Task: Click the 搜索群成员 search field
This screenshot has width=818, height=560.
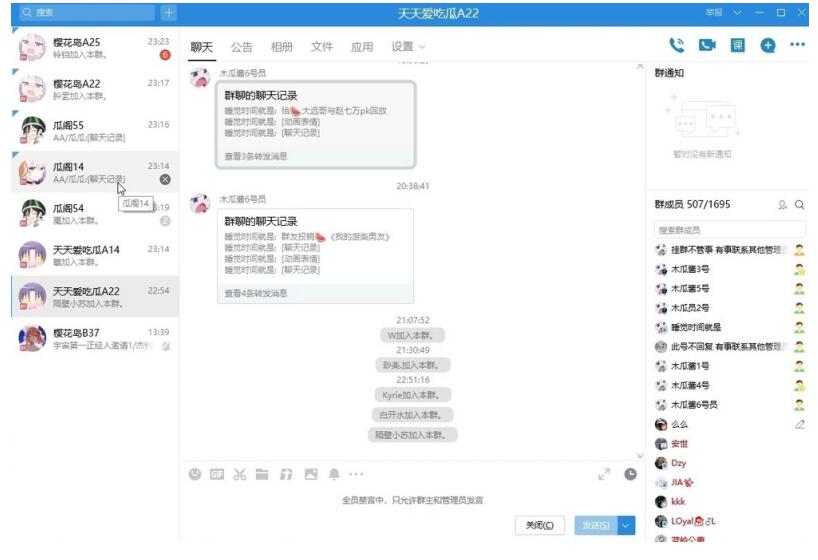Action: click(x=720, y=231)
